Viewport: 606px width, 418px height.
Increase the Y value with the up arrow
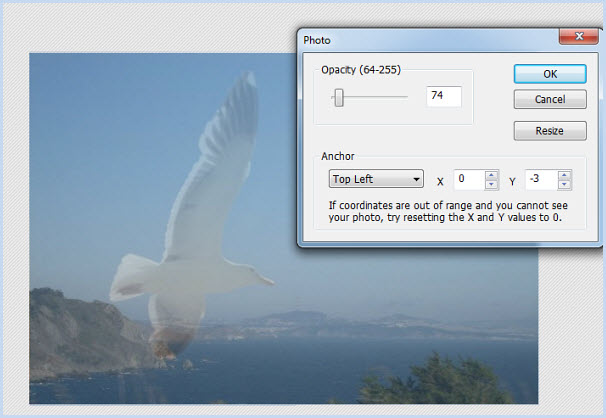(x=564, y=175)
